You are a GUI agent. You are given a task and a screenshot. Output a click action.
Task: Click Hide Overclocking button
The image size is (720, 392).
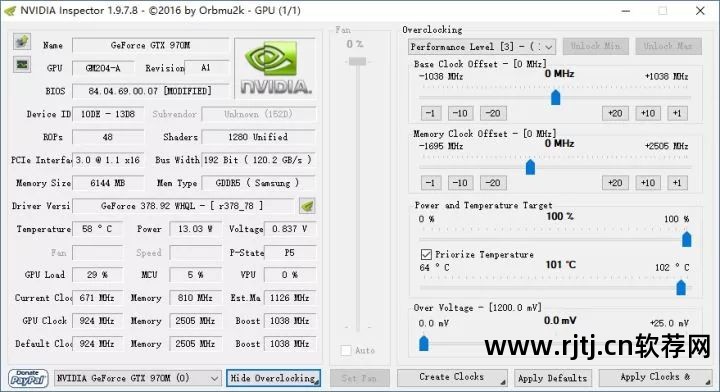click(273, 378)
